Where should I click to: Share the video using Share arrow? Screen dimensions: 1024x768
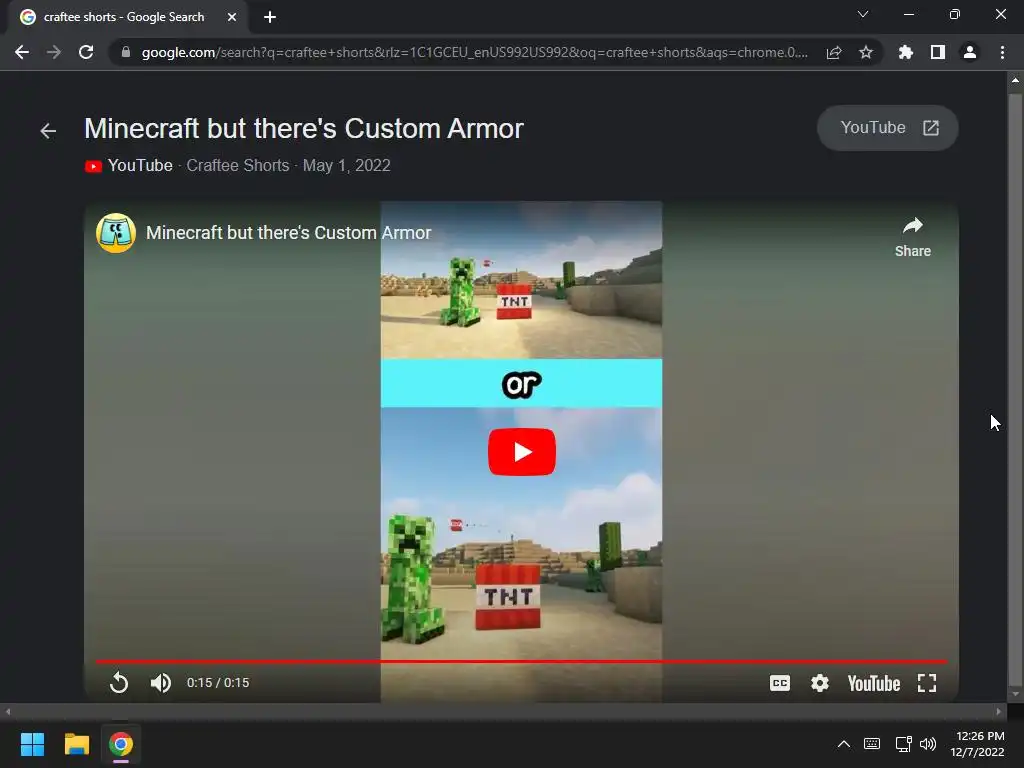pyautogui.click(x=912, y=237)
